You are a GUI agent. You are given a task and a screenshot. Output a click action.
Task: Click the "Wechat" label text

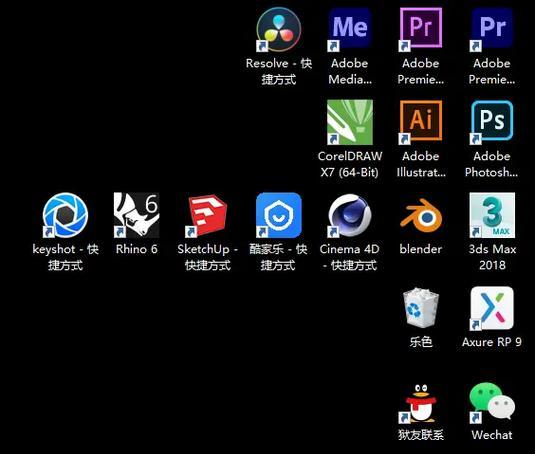tap(492, 435)
